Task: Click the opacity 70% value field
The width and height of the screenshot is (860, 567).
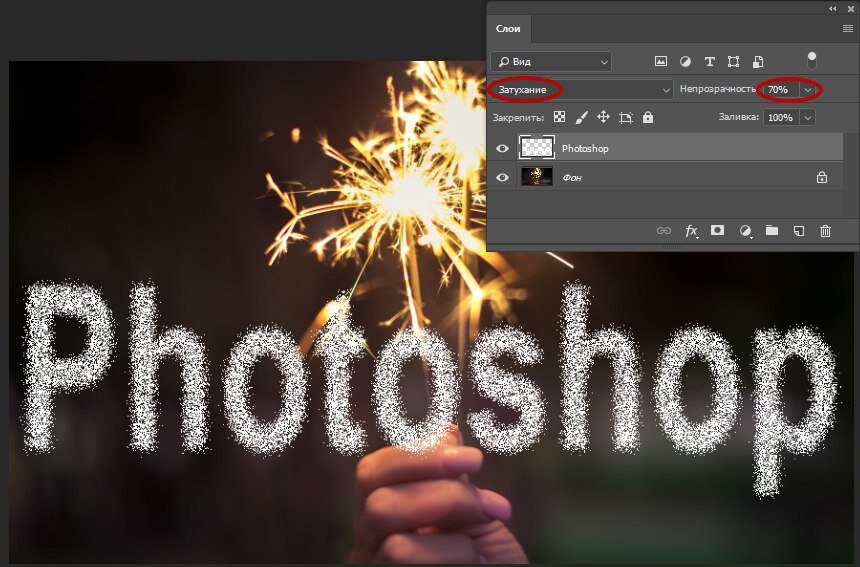Action: [x=781, y=89]
